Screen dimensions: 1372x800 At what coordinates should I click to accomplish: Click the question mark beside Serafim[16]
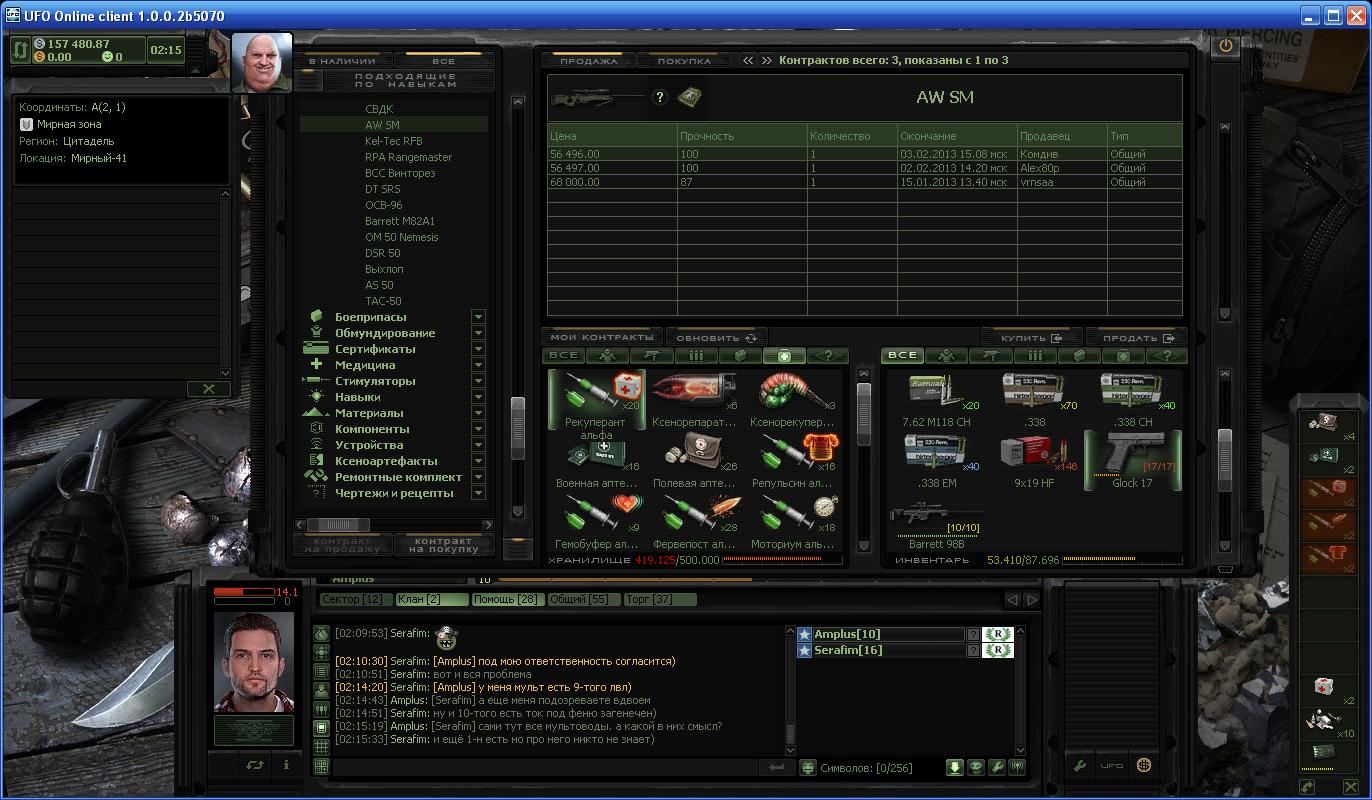[x=972, y=651]
